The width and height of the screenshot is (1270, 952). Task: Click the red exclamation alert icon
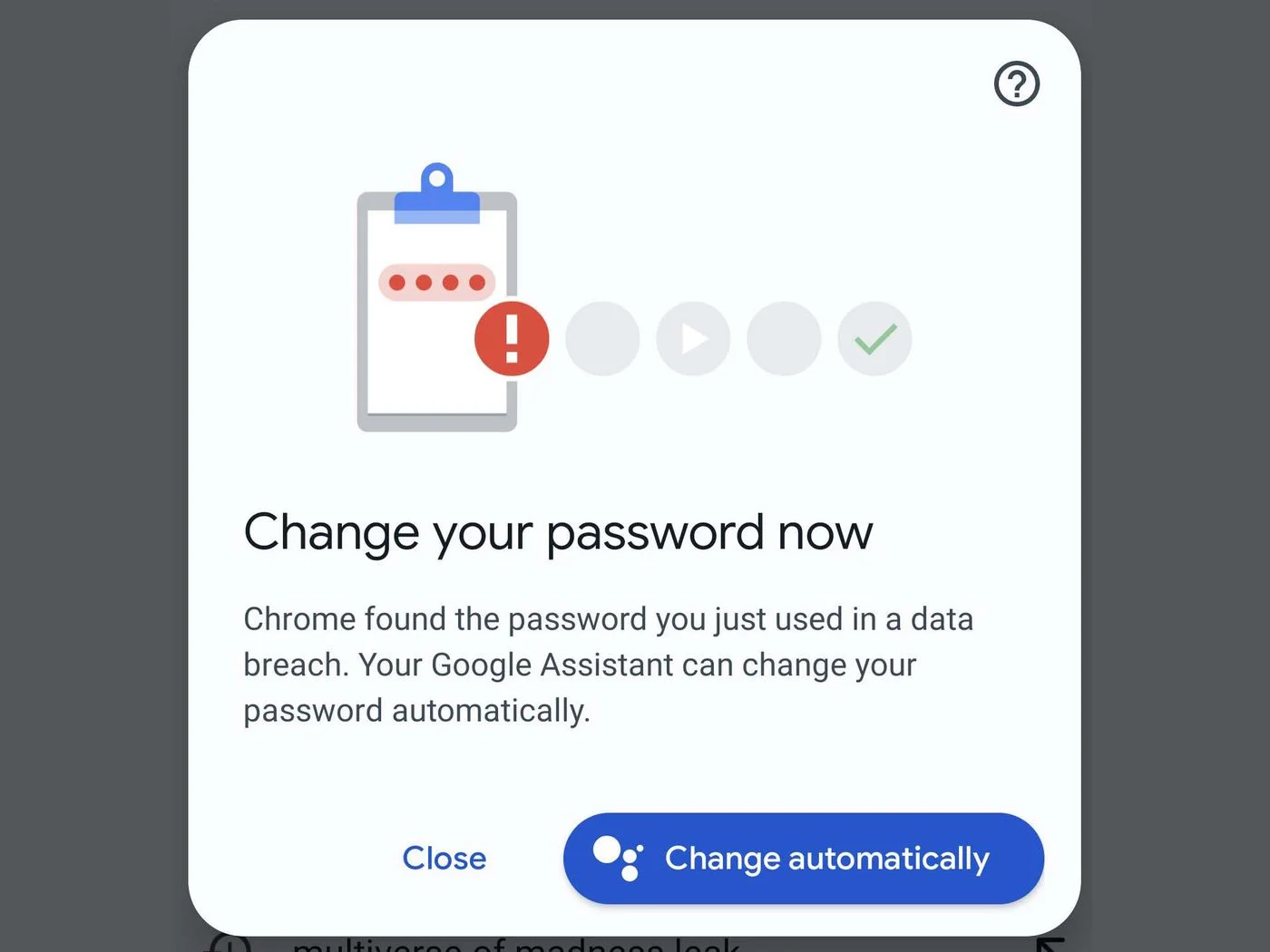tap(512, 338)
